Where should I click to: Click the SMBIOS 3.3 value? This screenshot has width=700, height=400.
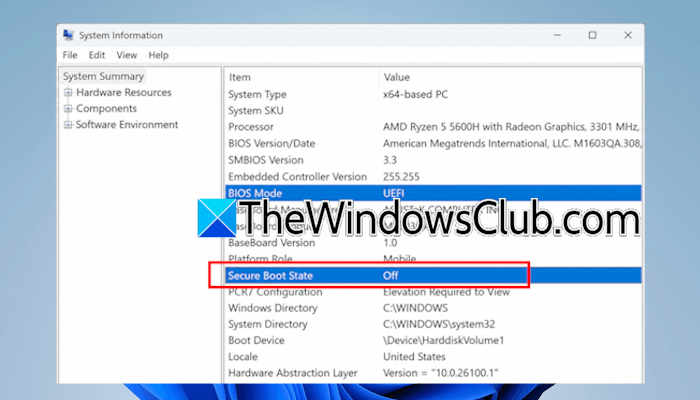[390, 160]
